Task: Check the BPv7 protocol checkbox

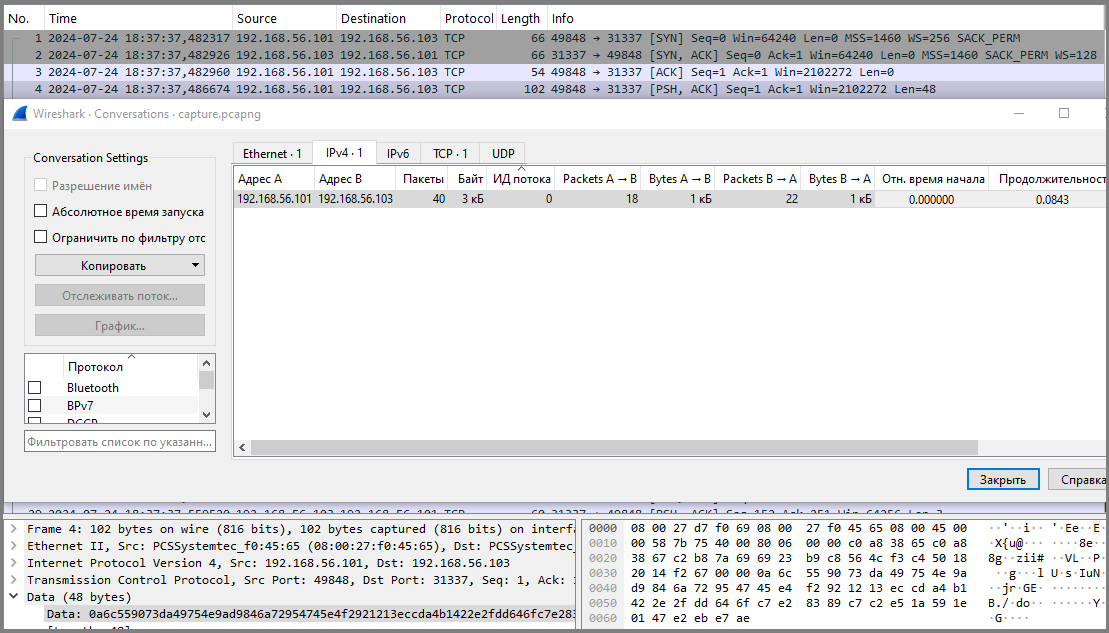Action: (x=34, y=405)
